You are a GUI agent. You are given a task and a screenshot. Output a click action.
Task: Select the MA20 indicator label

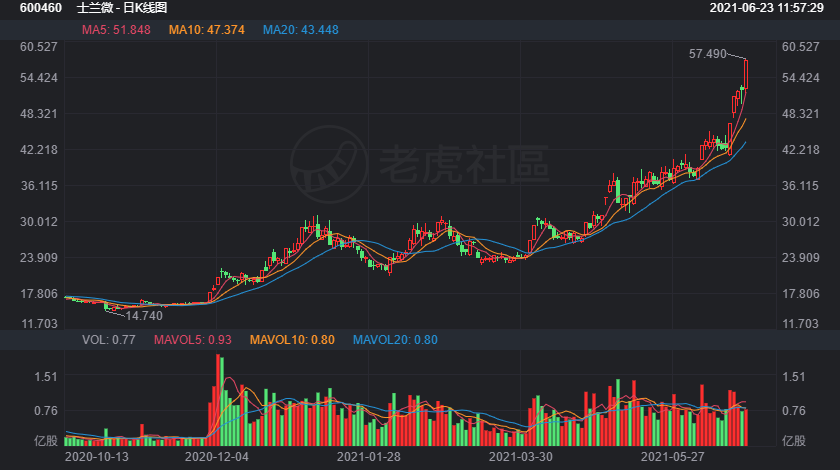301,30
